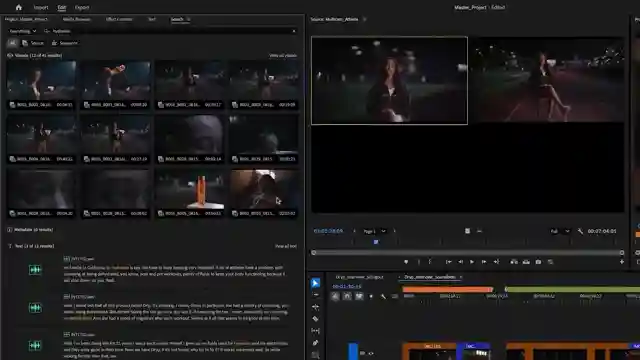Click the Drag Audio Only icon
The height and width of the screenshot is (360, 640).
pyautogui.click(x=480, y=231)
